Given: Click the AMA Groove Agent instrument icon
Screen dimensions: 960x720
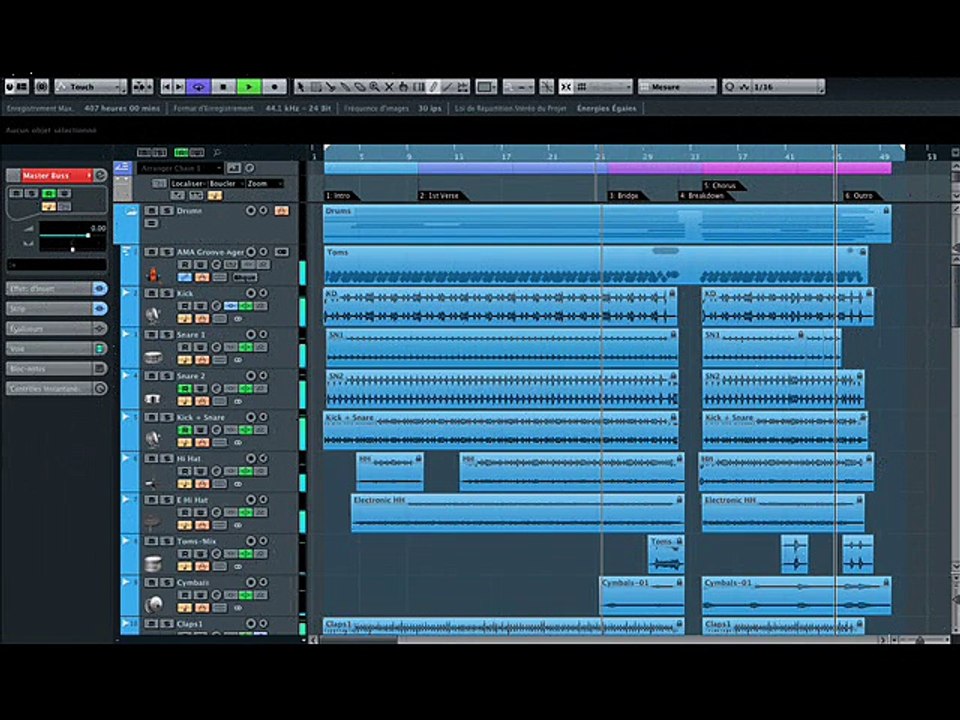Looking at the screenshot, I should click(152, 274).
